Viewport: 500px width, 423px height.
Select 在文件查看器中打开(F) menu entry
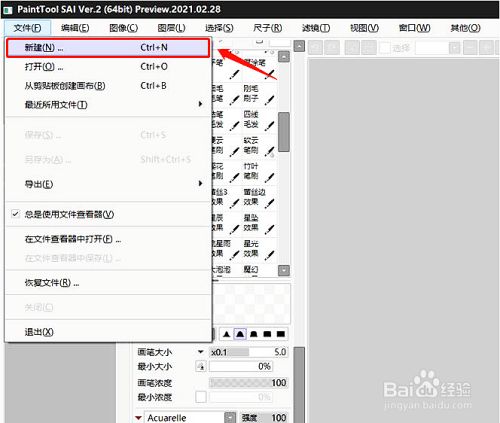(108, 239)
